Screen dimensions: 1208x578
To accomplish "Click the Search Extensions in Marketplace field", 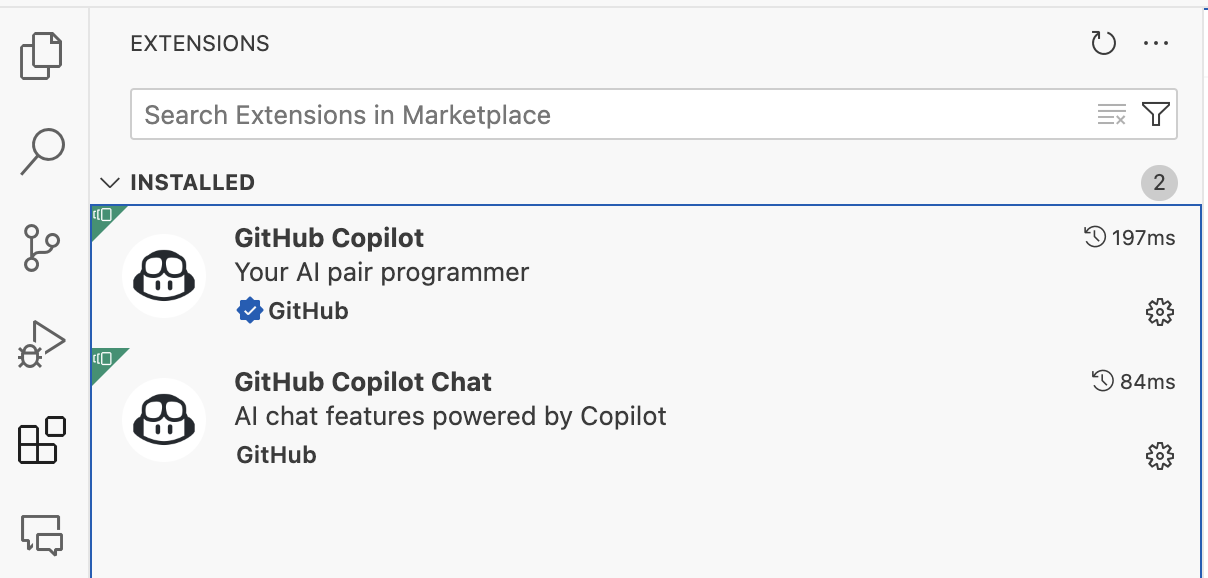I will tap(500, 114).
